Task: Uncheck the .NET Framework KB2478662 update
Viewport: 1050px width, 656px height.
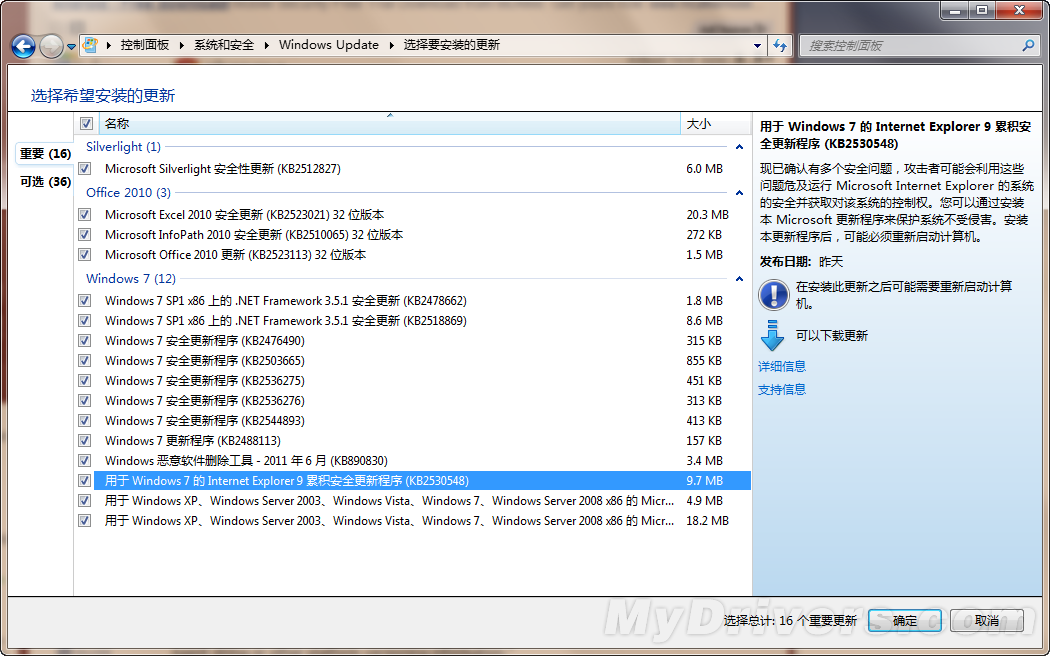Action: coord(84,301)
